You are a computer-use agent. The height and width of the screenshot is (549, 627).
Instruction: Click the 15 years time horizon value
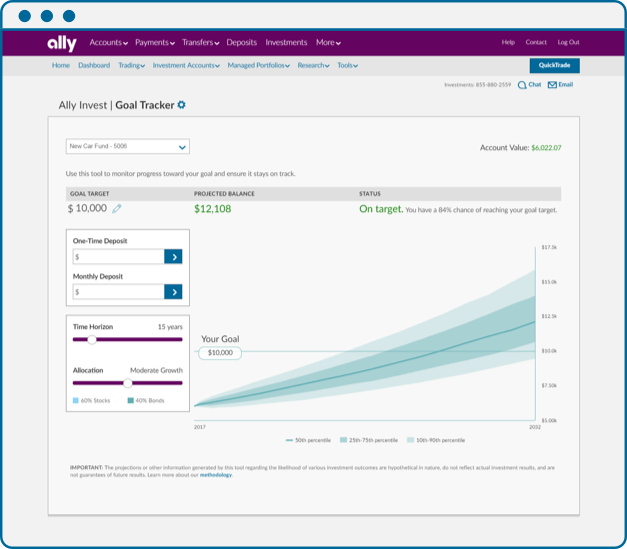tap(170, 327)
